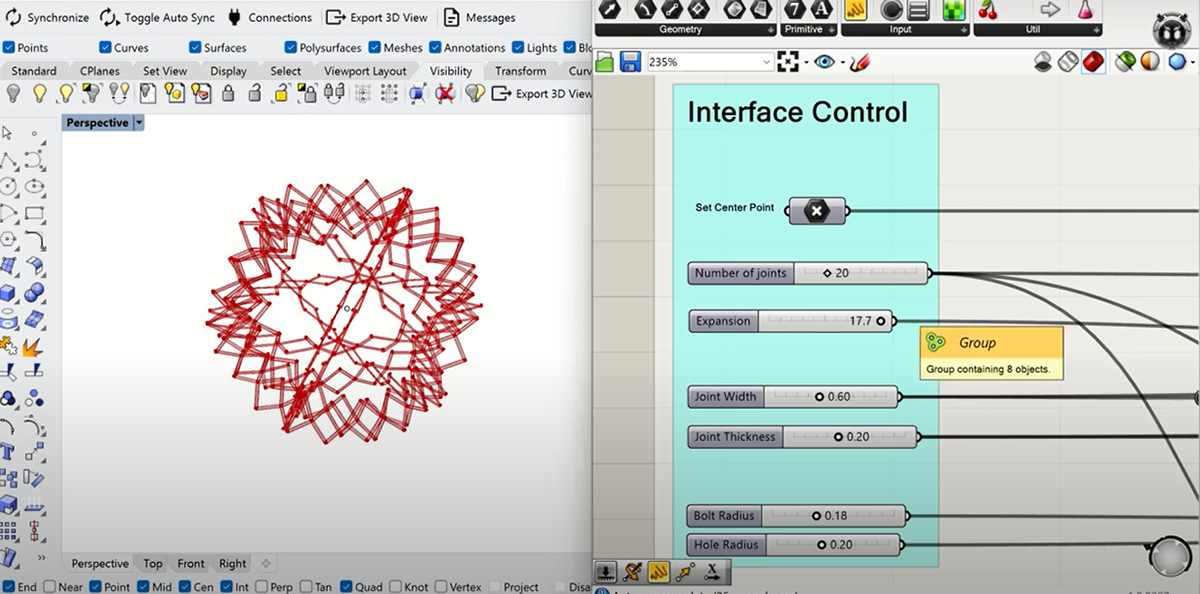Select the Rhino Box solid tool icon
The image size is (1200, 594).
tap(9, 294)
